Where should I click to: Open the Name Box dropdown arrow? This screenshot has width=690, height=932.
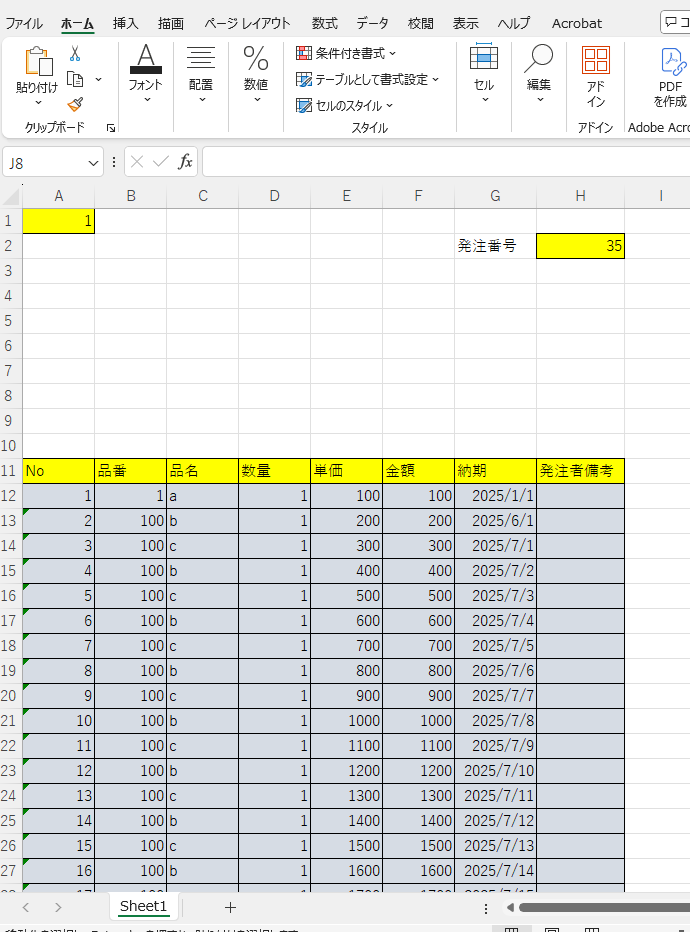click(x=94, y=162)
